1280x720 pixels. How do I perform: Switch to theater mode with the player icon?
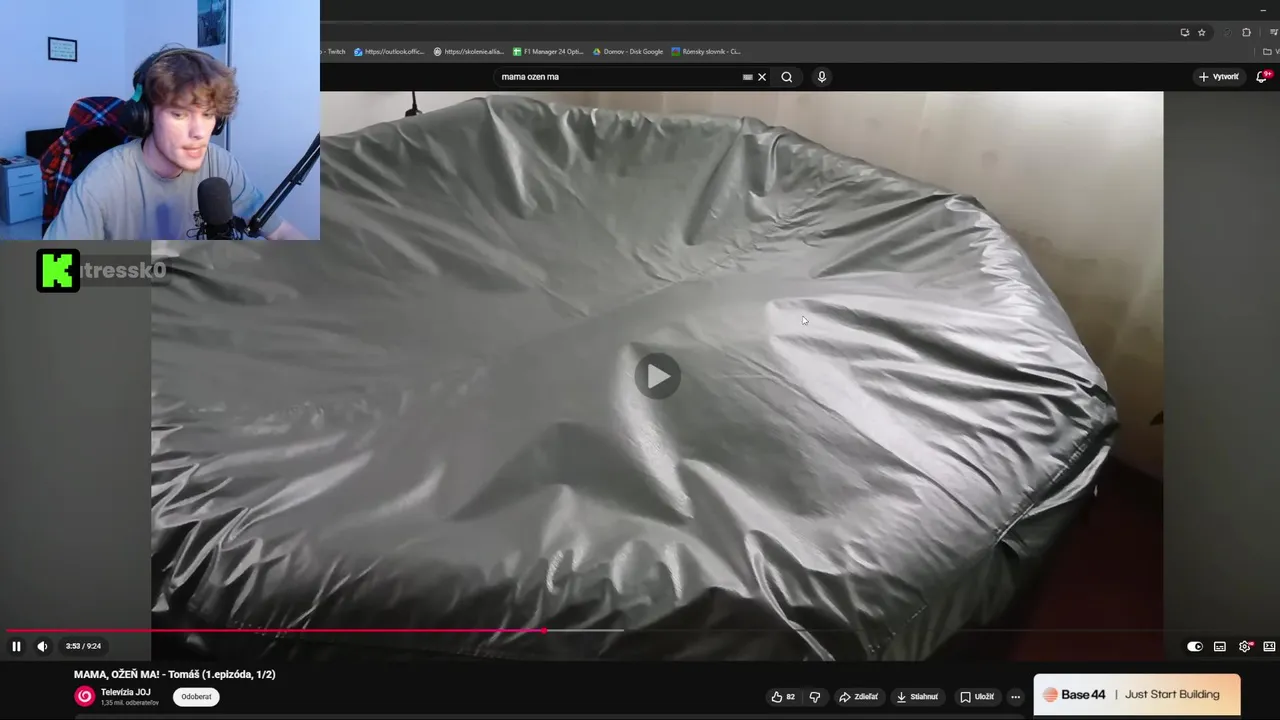click(1269, 646)
